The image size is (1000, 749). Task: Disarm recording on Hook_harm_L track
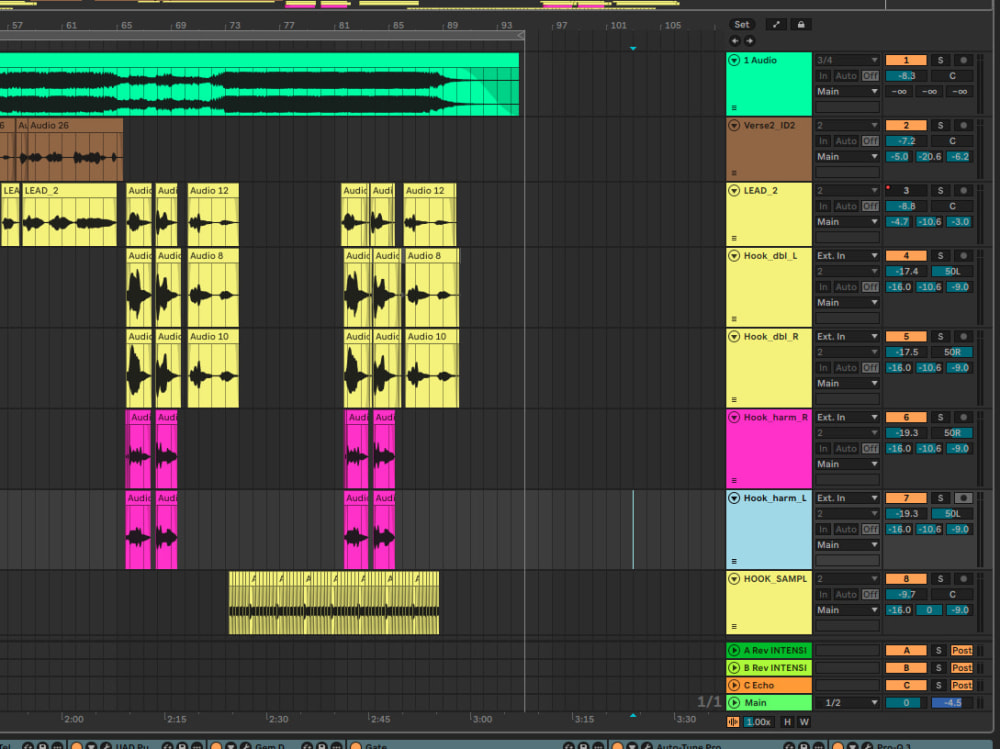pos(963,498)
